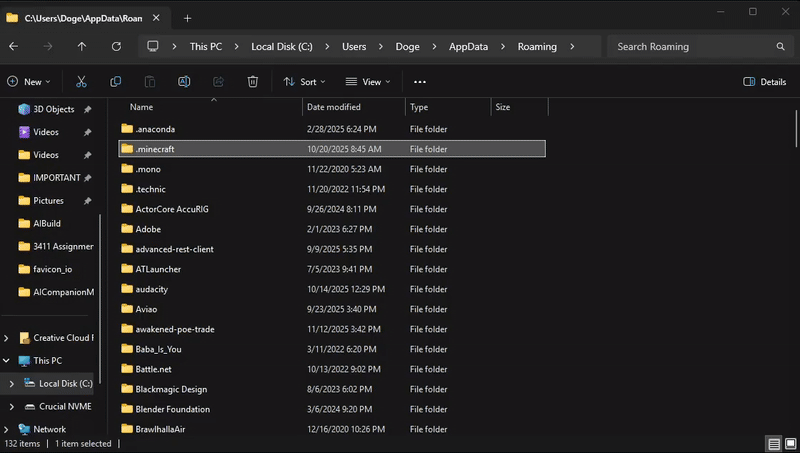Click Local Disk (C:) breadcrumb
This screenshot has height=453, width=800.
point(282,46)
